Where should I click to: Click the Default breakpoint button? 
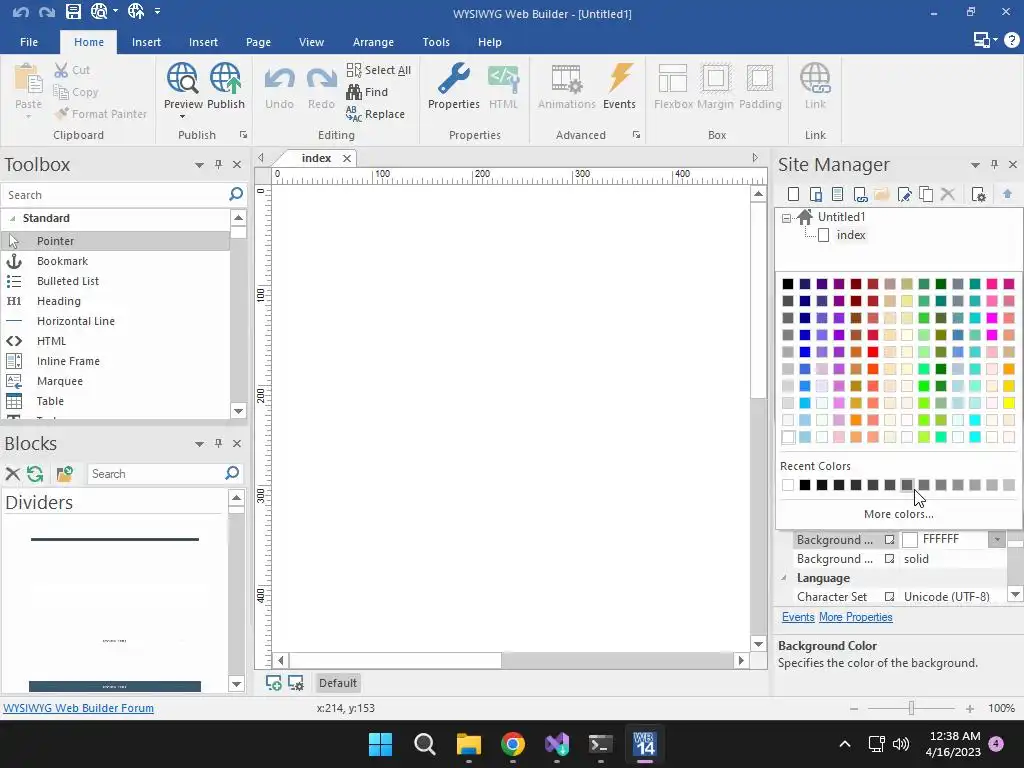coord(338,683)
